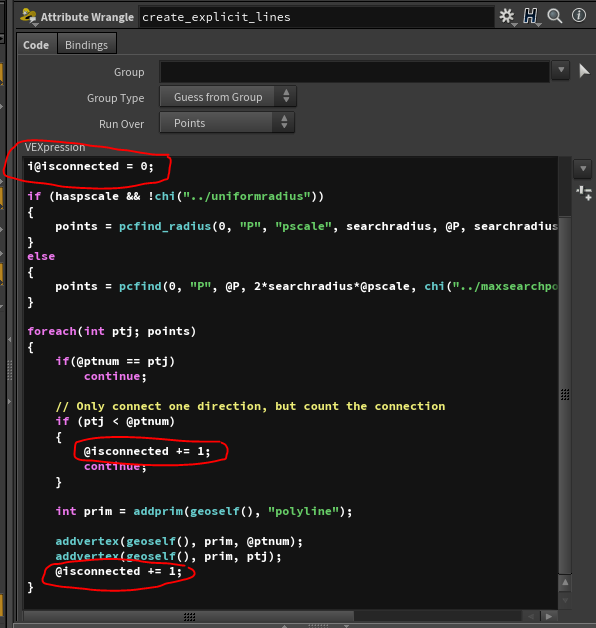Click the scroll up arrow in editor
This screenshot has width=596, height=628.
tap(565, 583)
